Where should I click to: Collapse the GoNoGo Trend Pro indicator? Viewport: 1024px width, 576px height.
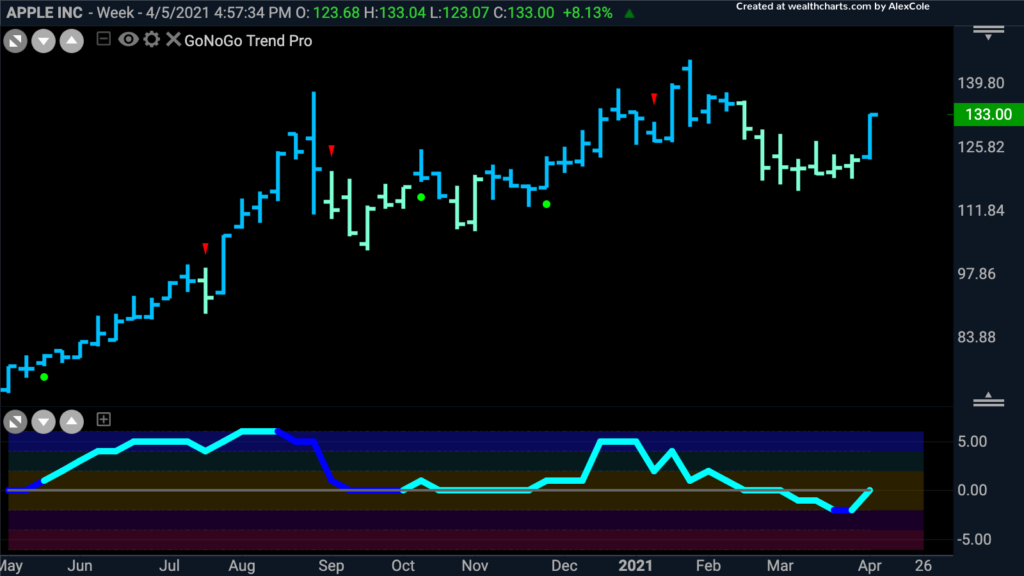[x=103, y=39]
